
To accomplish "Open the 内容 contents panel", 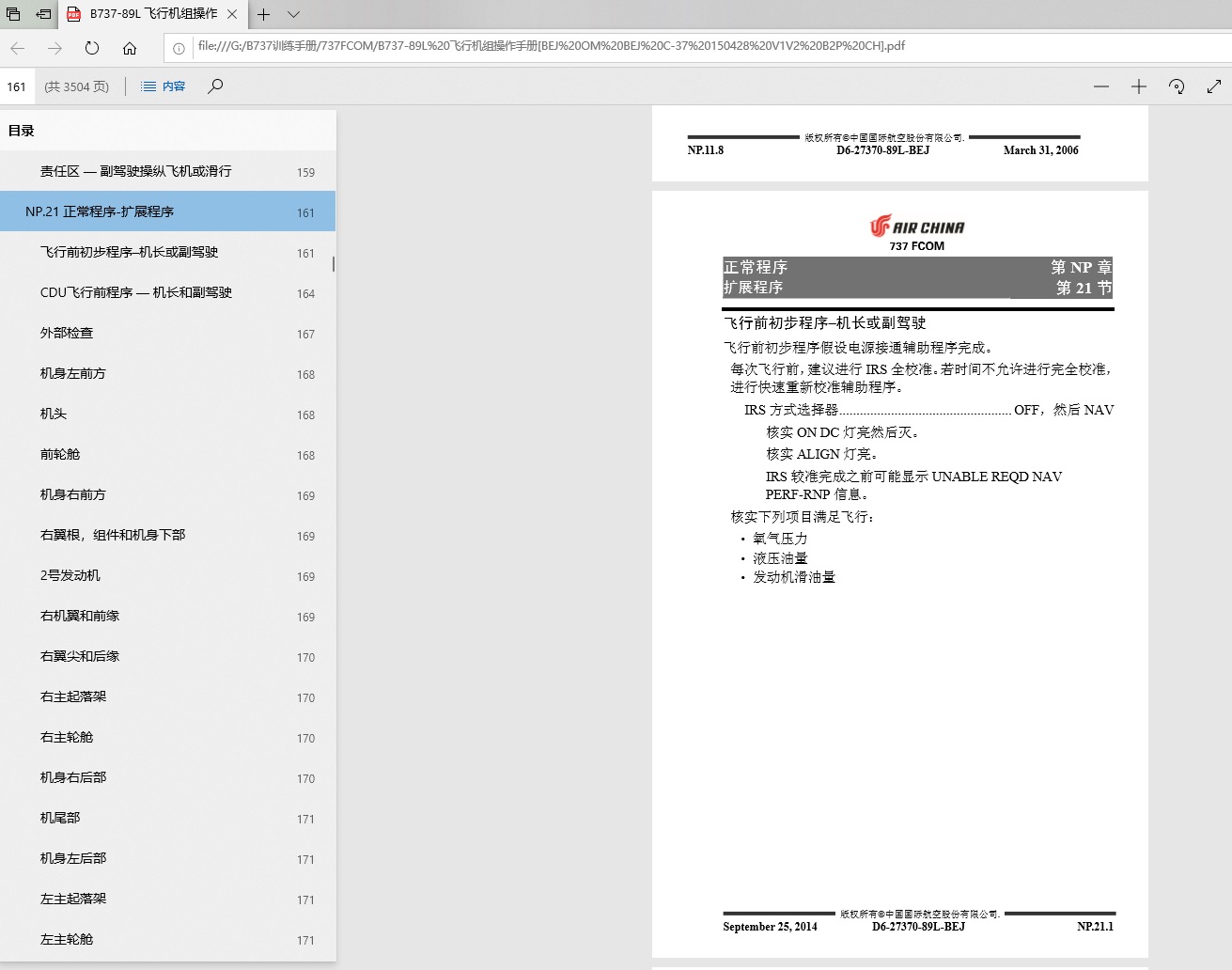I will coord(162,86).
